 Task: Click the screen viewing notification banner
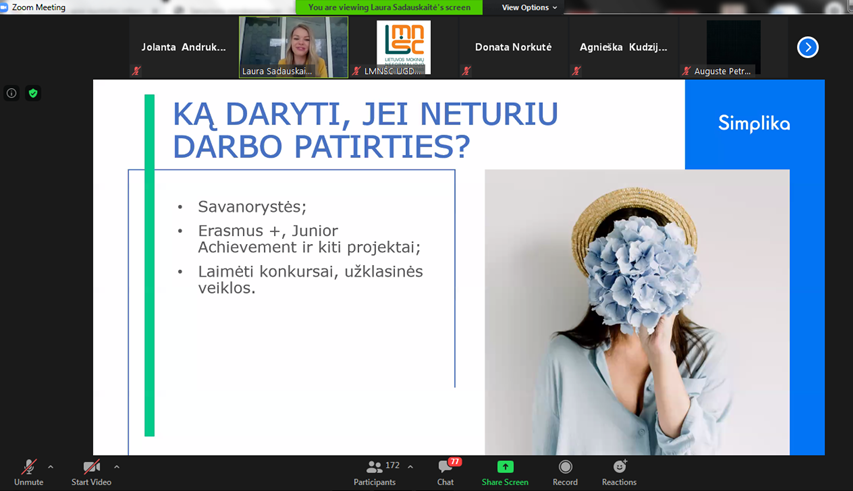[x=388, y=7]
